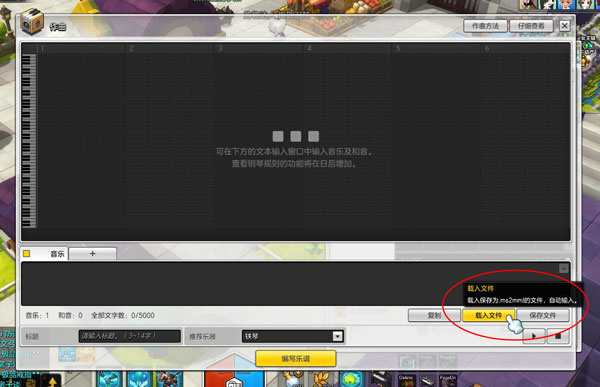This screenshot has width=600, height=387.
Task: Click the hint text 可在下方的文本输入窗口中输入音乐及和音
Action: pyautogui.click(x=294, y=152)
